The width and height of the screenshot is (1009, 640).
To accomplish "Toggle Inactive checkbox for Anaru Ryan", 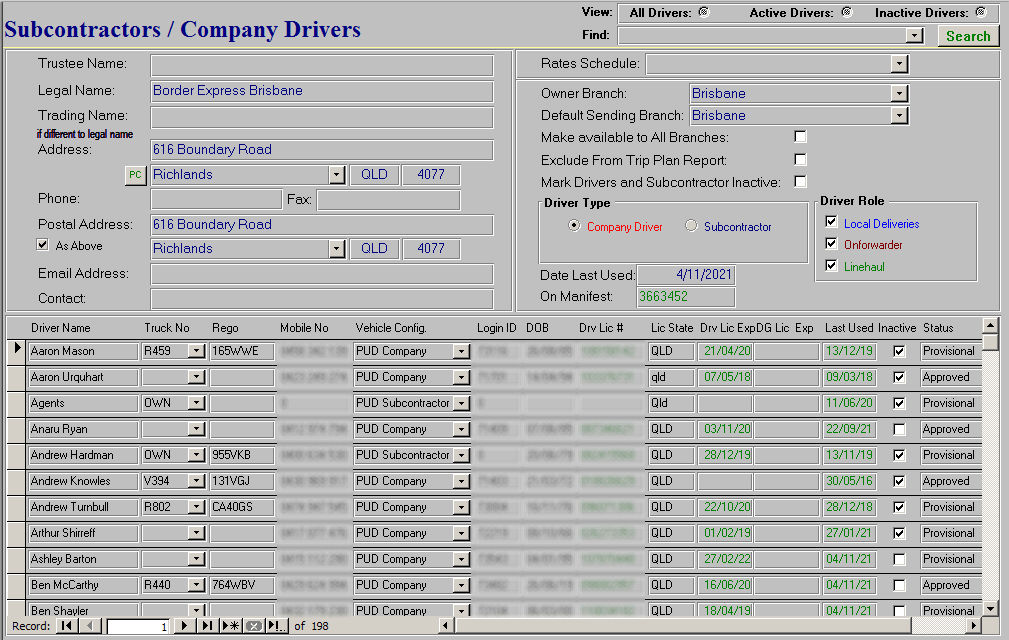I will point(900,430).
